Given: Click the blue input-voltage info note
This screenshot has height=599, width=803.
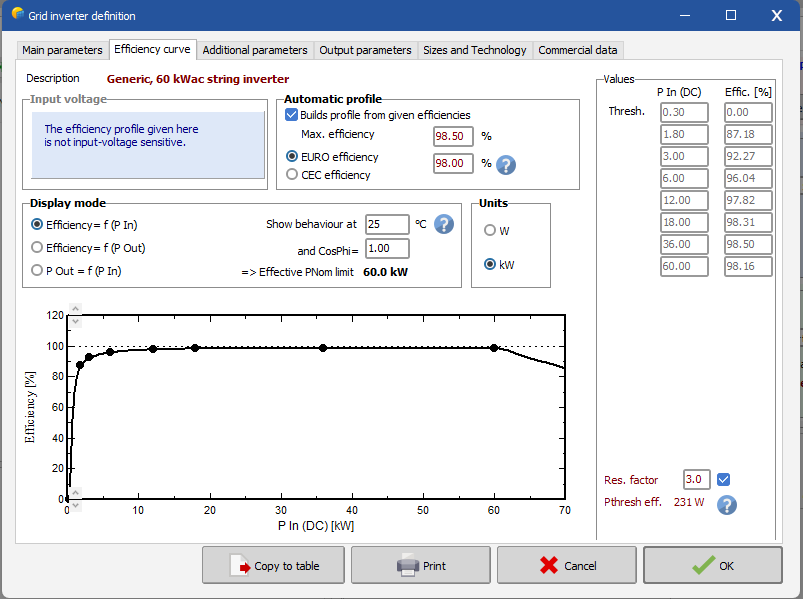Looking at the screenshot, I should [x=148, y=145].
